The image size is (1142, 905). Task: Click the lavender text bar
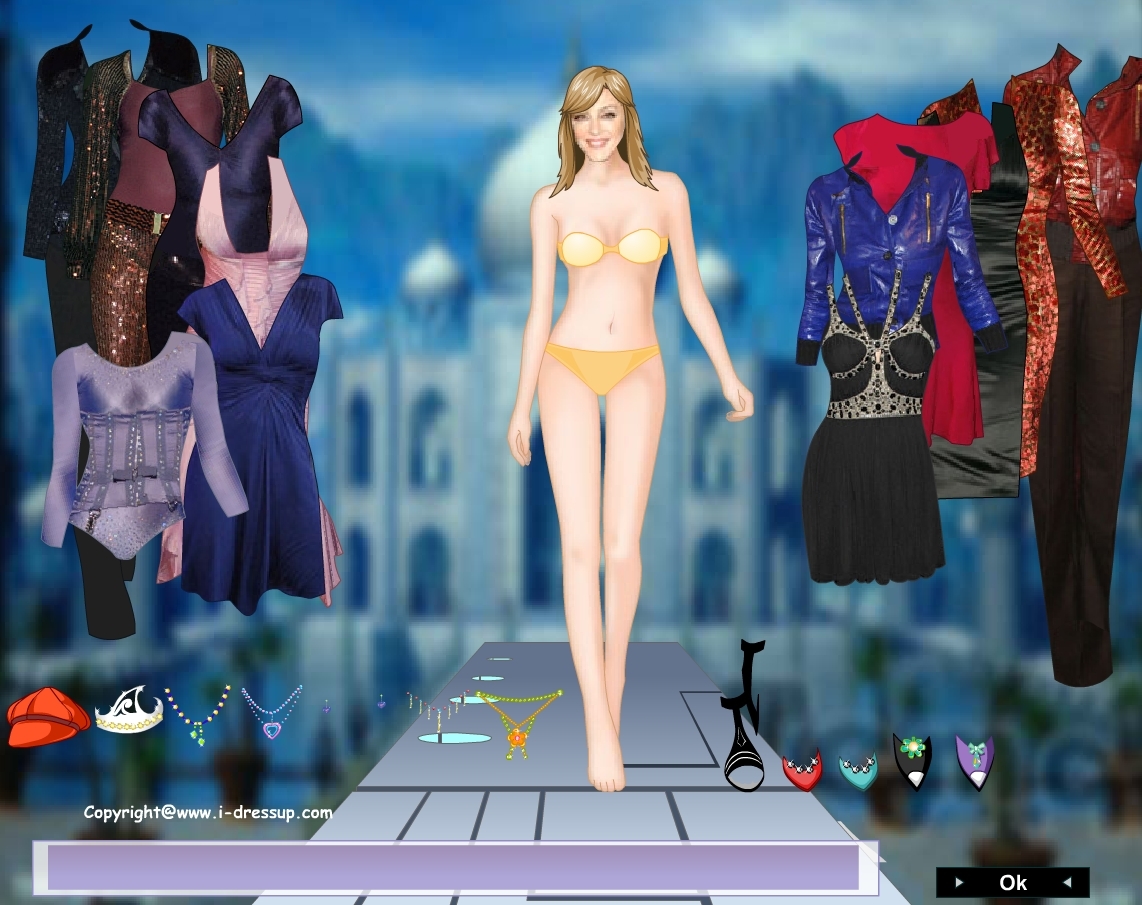pyautogui.click(x=455, y=867)
